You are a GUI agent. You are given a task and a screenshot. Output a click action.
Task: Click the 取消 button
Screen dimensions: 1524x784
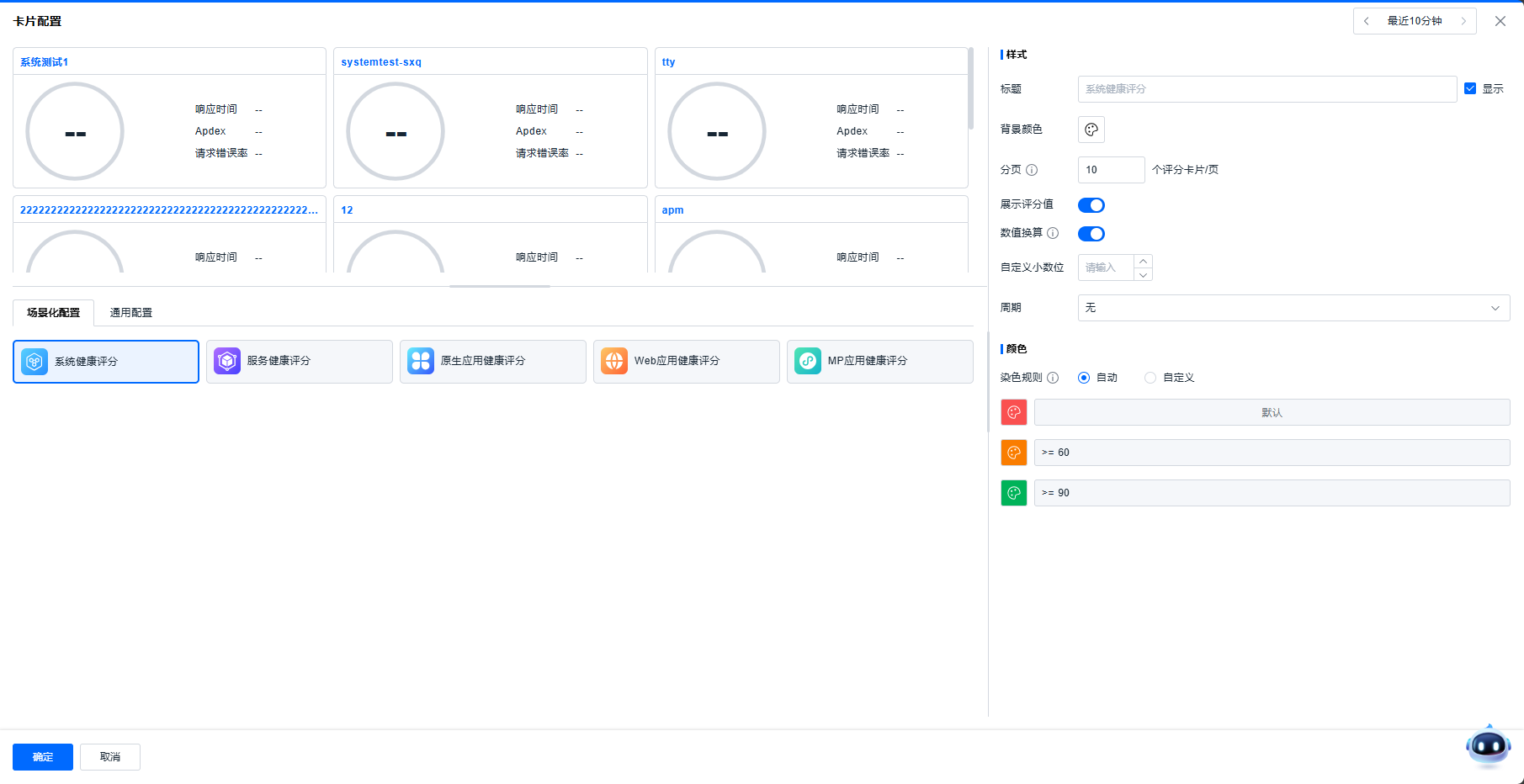[x=110, y=757]
